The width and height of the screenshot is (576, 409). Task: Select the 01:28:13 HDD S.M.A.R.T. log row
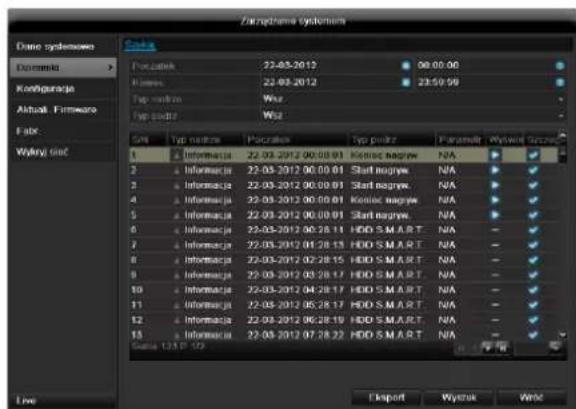pos(343,245)
